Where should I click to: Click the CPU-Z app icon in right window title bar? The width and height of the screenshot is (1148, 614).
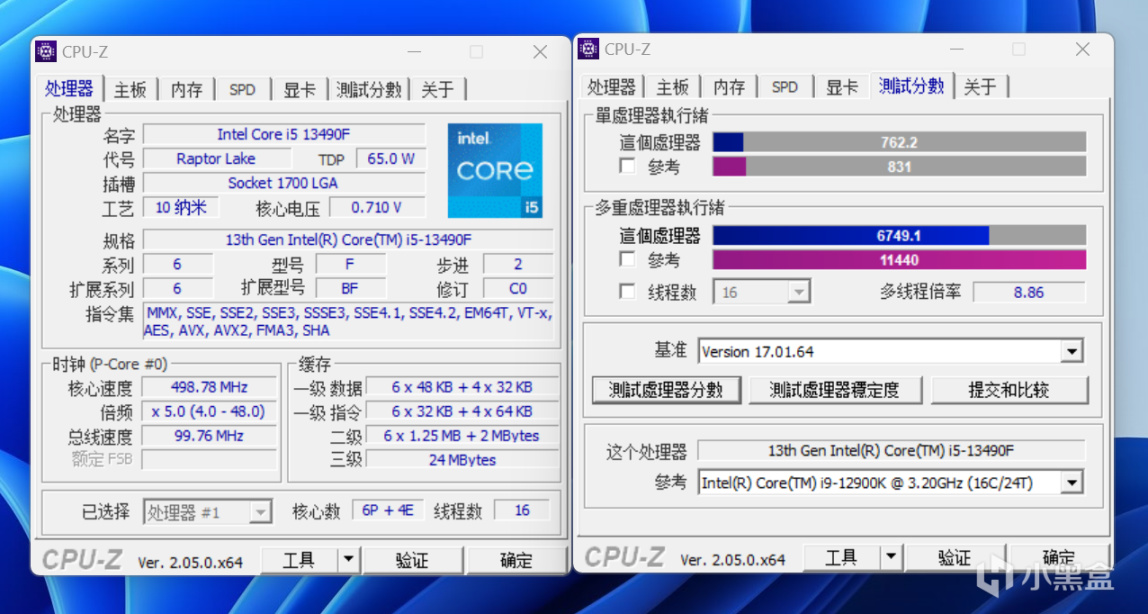(588, 48)
